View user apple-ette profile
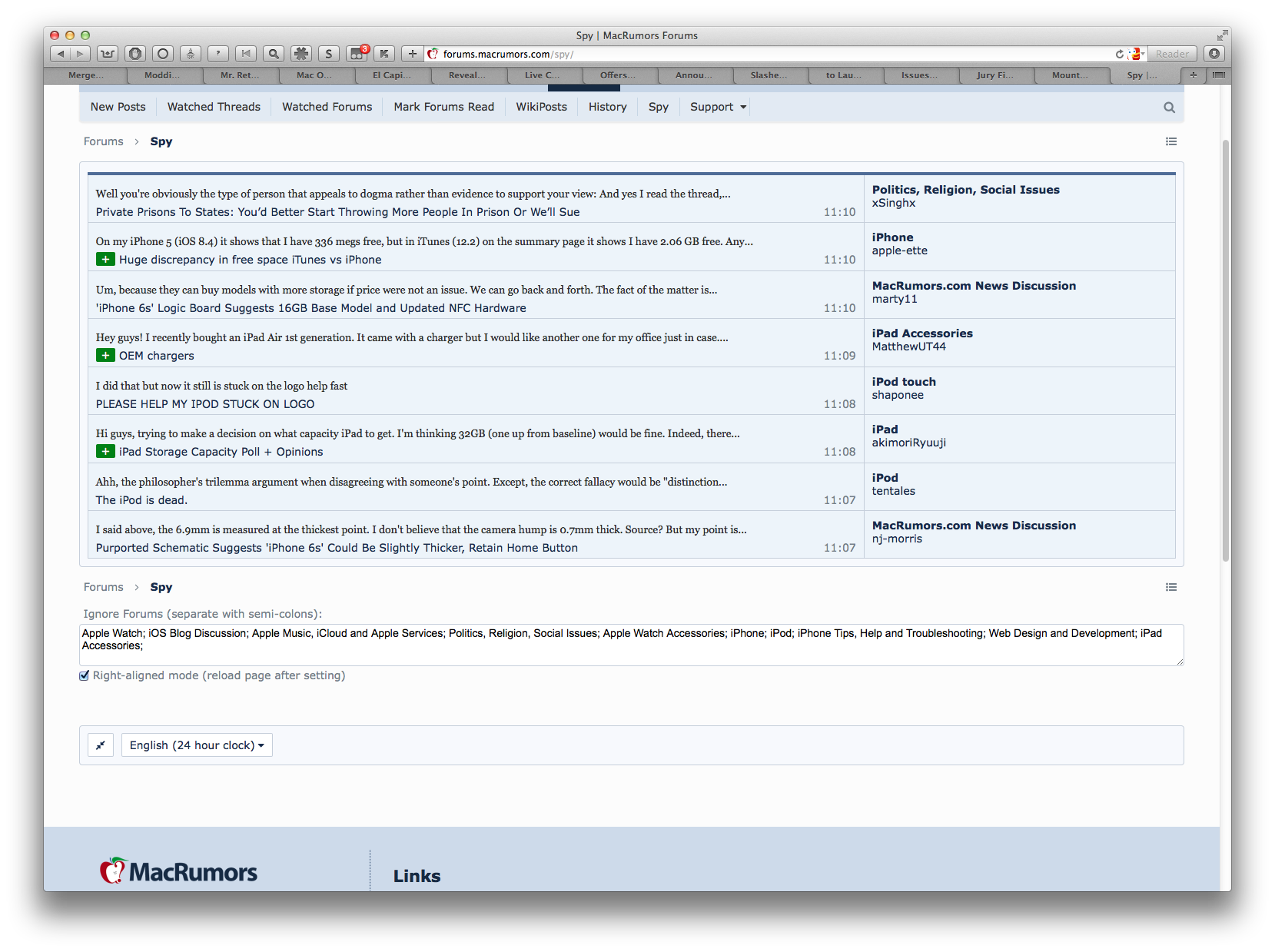Screen dimensions: 1275x952 coord(900,251)
